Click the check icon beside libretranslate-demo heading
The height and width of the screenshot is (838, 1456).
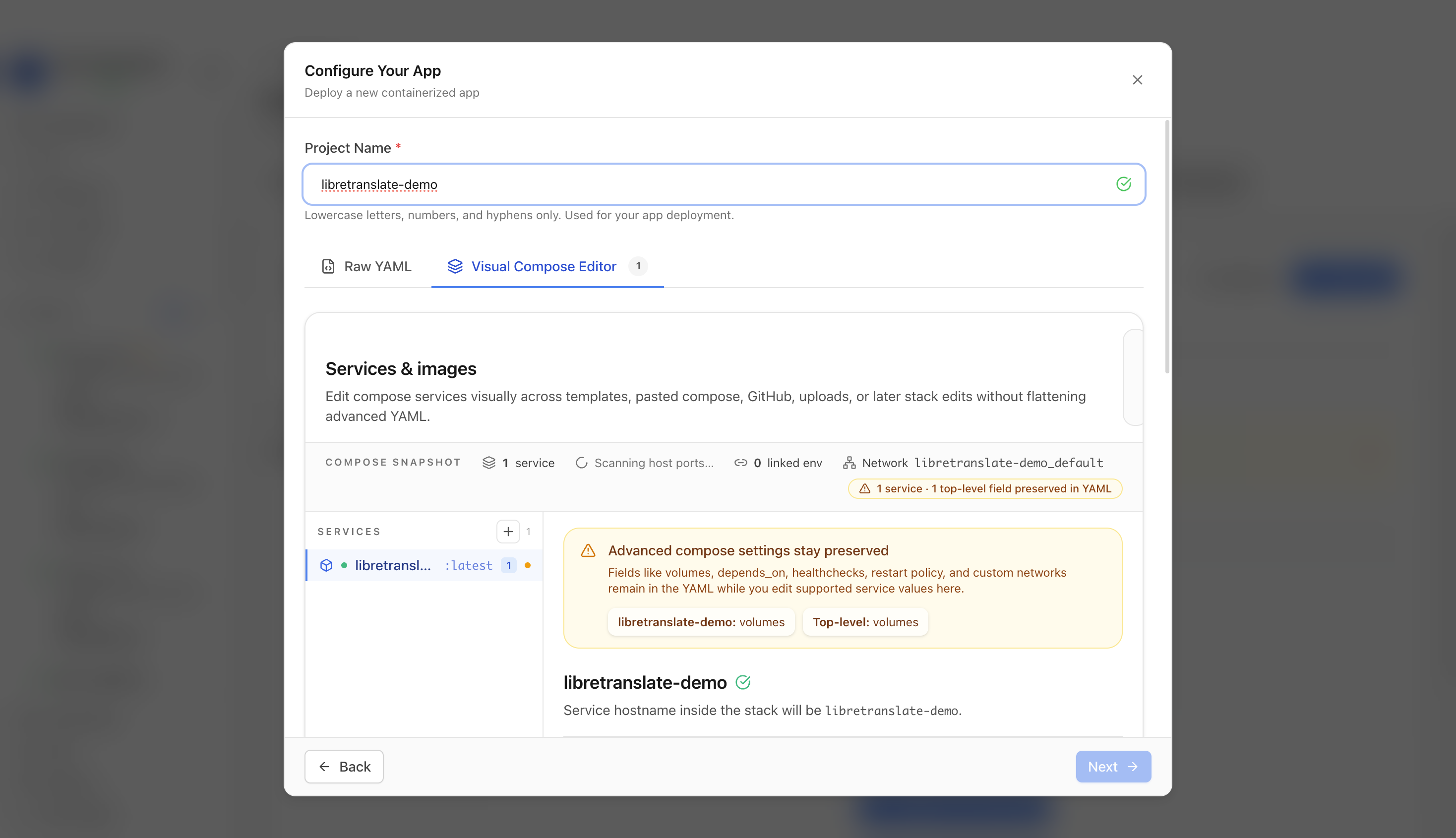(742, 683)
